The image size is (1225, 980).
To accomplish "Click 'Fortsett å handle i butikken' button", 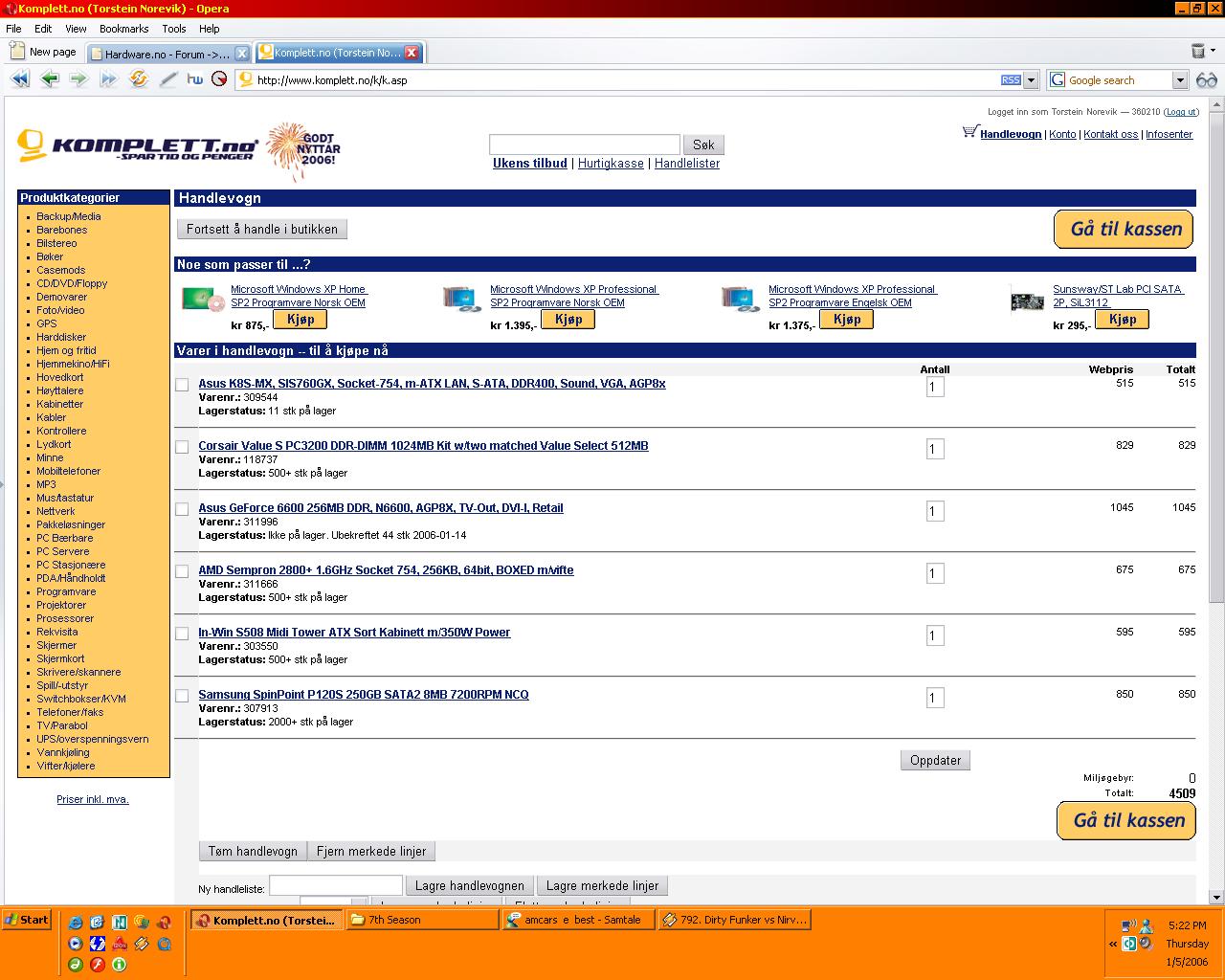I will pos(262,229).
